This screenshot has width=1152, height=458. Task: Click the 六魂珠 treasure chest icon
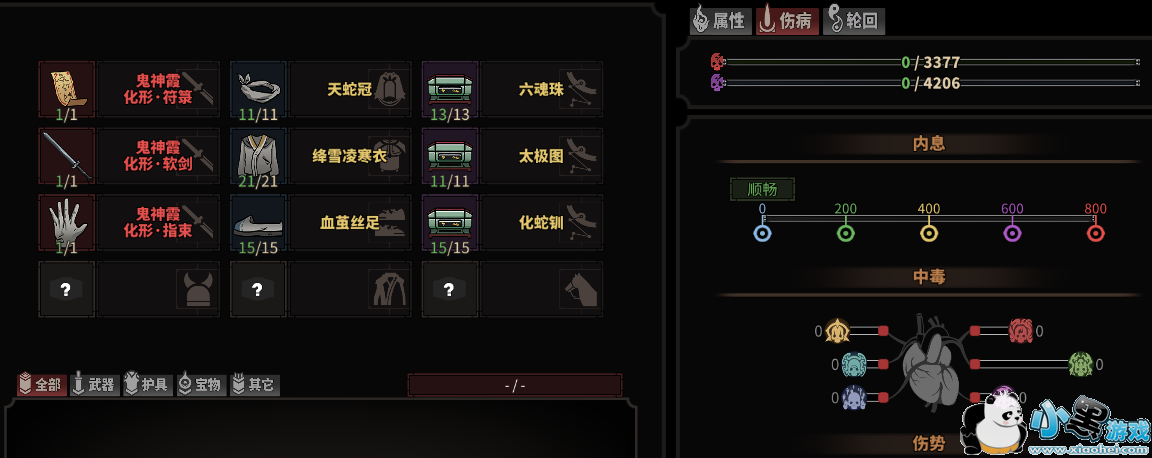(450, 90)
